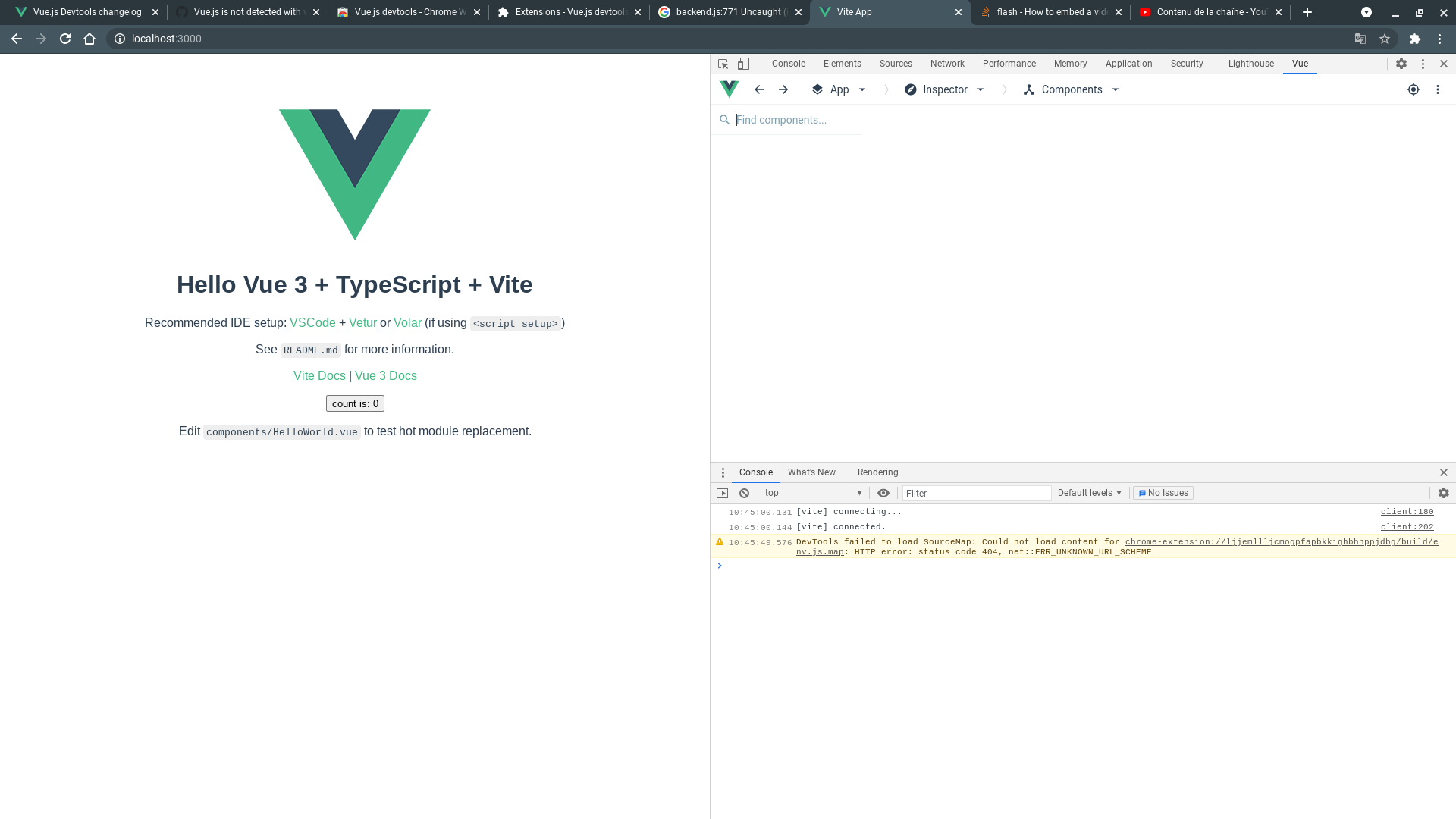Open the Vetur link
The height and width of the screenshot is (819, 1456).
[362, 323]
